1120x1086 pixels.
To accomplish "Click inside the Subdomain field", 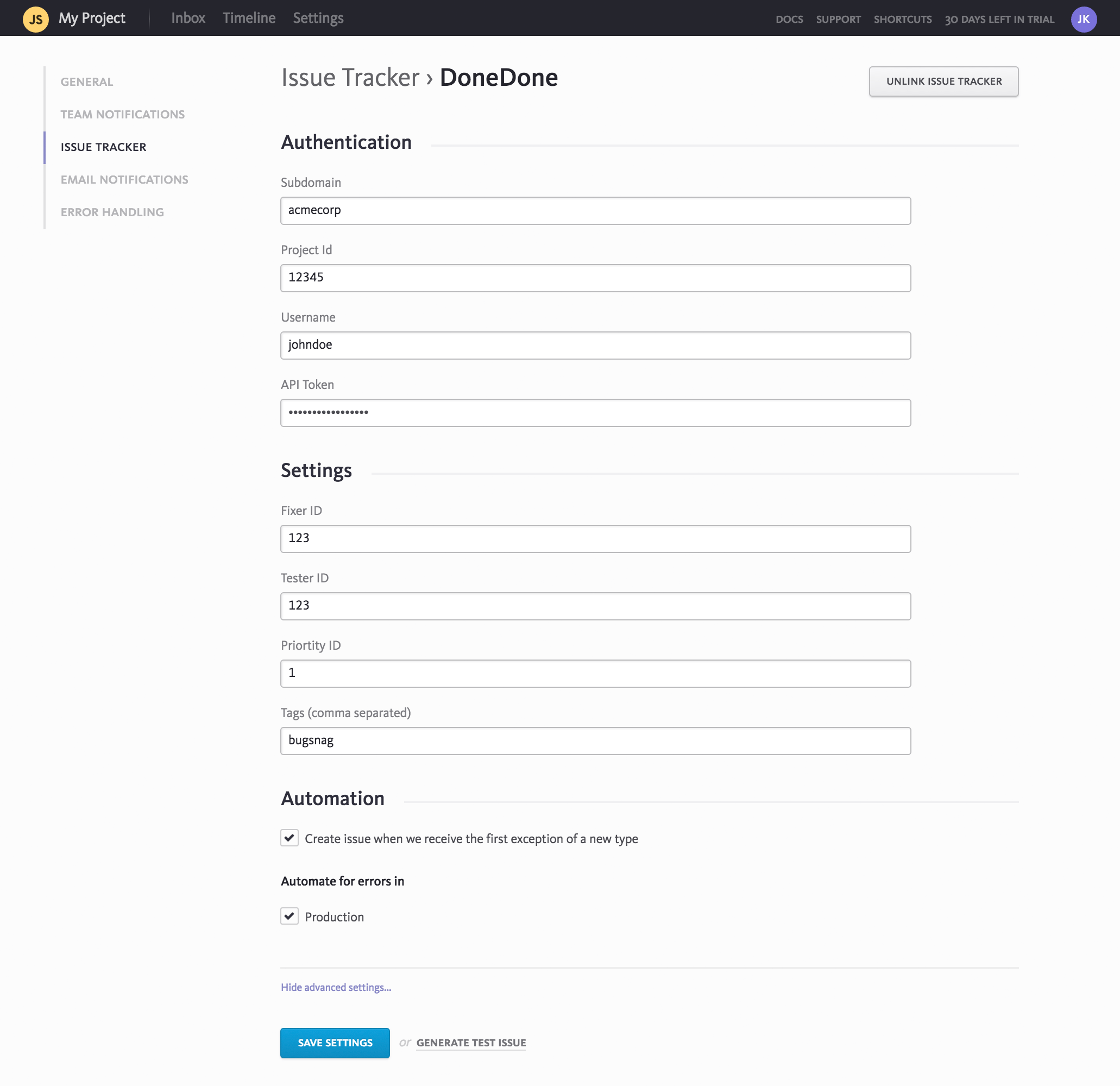I will click(x=595, y=210).
